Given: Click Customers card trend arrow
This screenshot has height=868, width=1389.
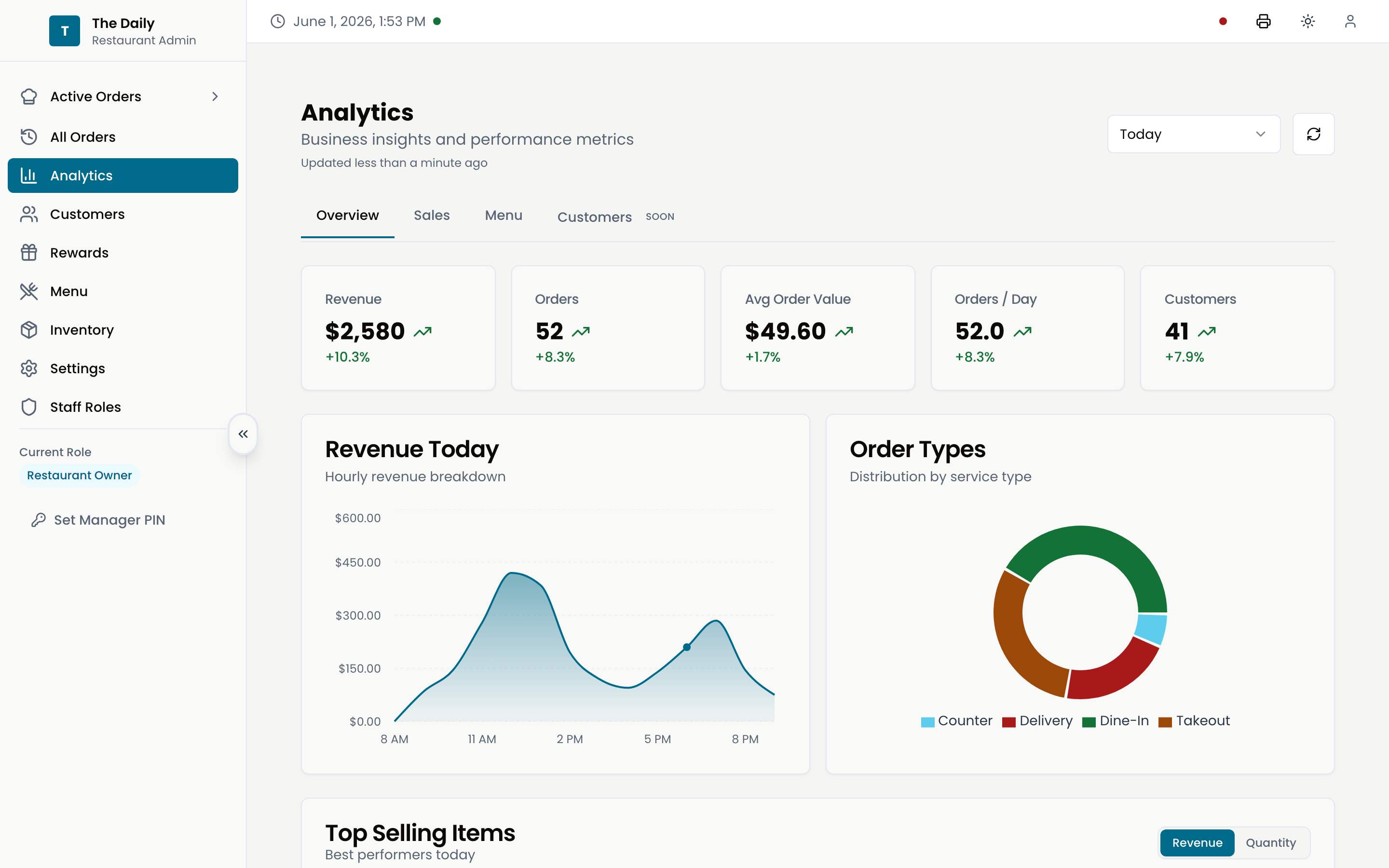Looking at the screenshot, I should (x=1207, y=332).
